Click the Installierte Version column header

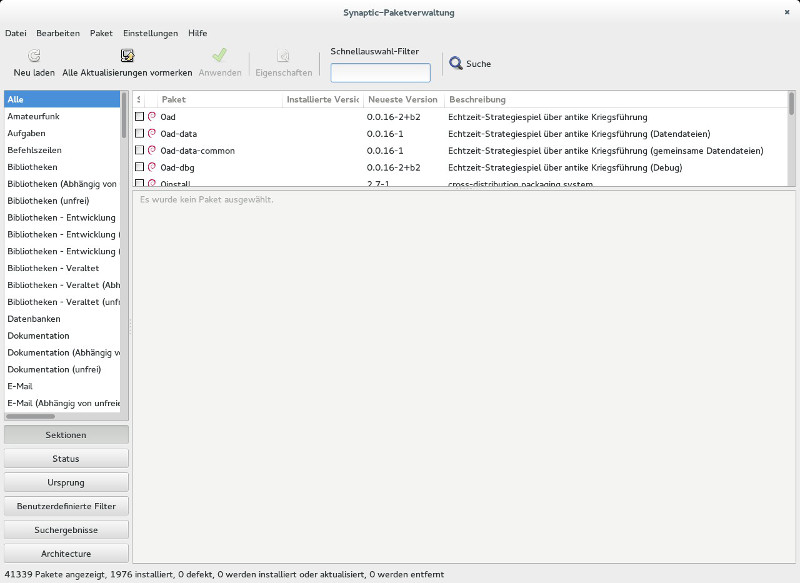(323, 99)
